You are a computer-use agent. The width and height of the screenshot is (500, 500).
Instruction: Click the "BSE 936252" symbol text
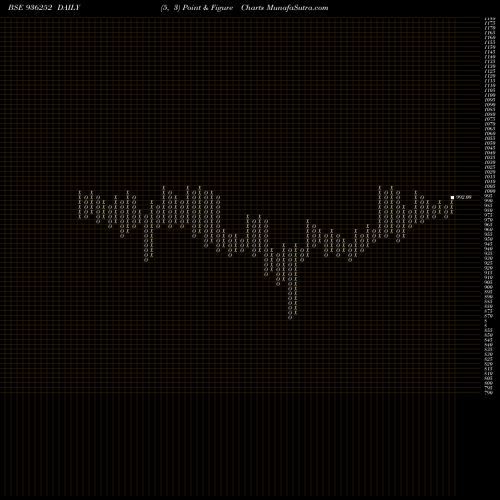click(30, 8)
